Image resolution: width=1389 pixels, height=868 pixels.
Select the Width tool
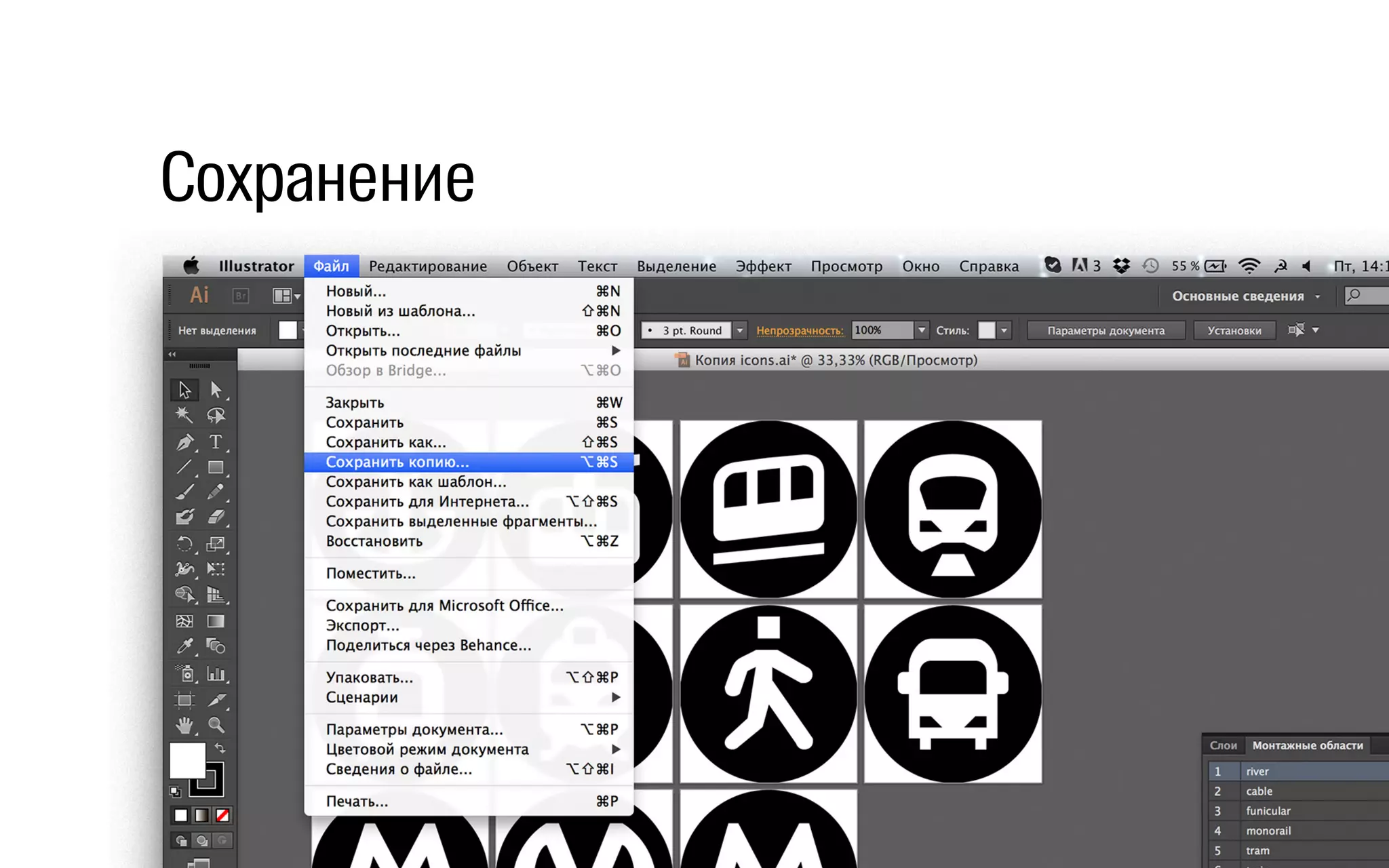coord(184,569)
